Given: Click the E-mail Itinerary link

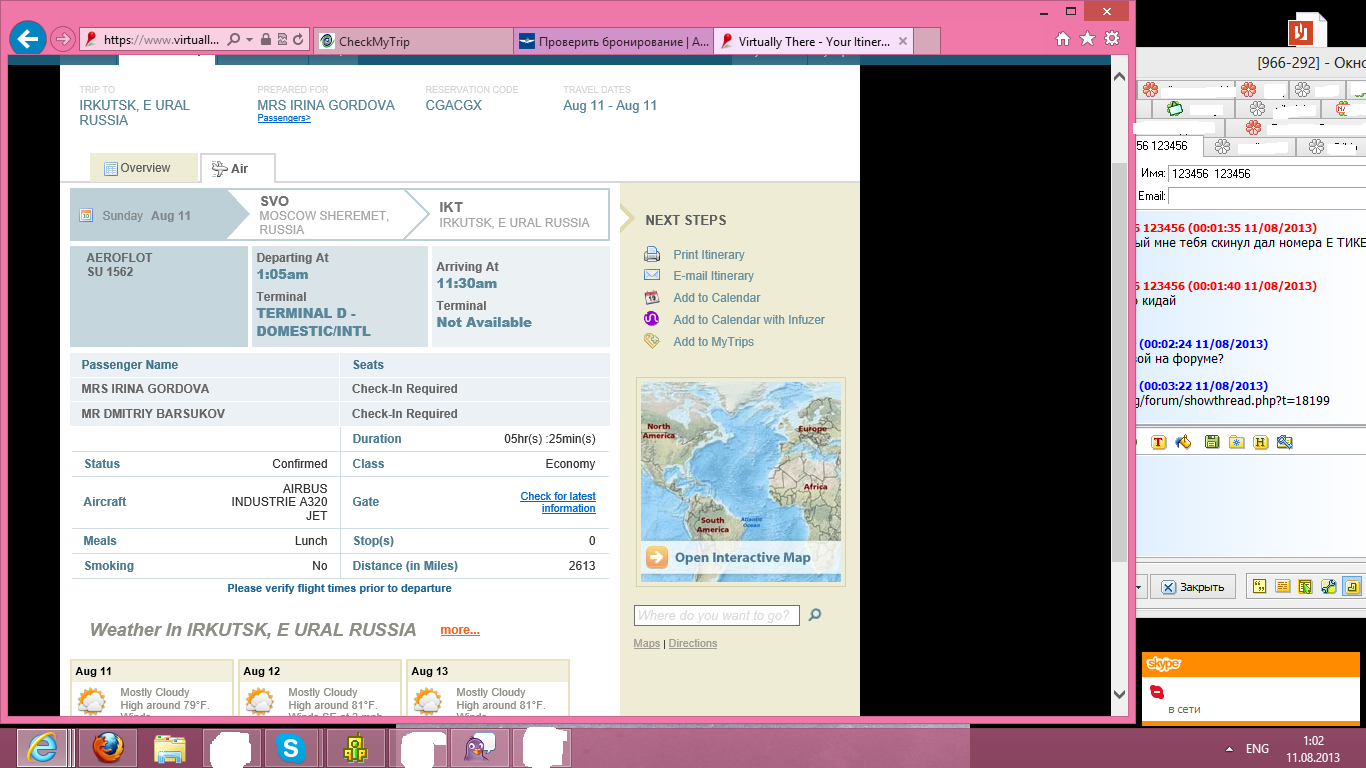Looking at the screenshot, I should click(713, 276).
